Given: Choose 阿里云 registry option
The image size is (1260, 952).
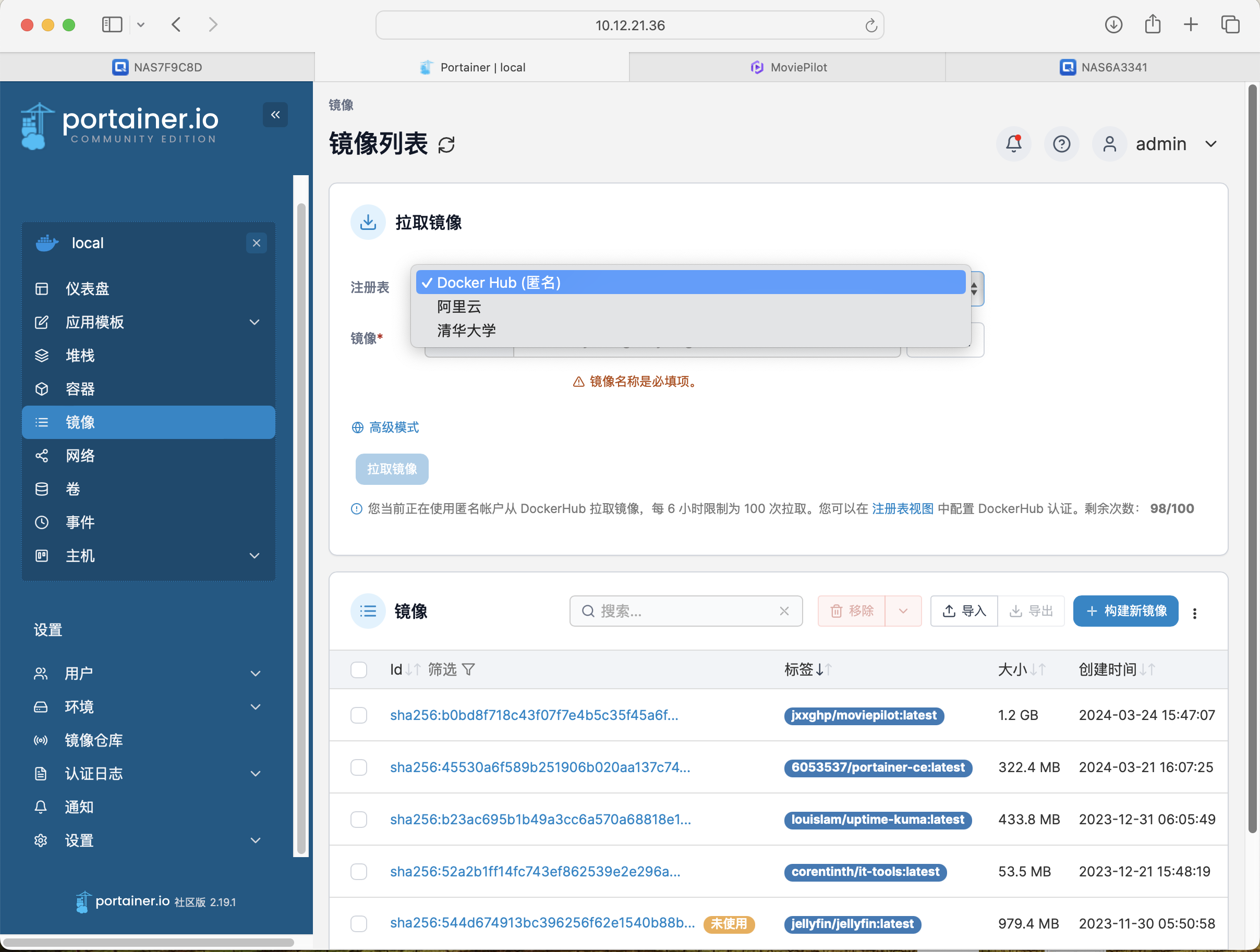Looking at the screenshot, I should pyautogui.click(x=690, y=307).
